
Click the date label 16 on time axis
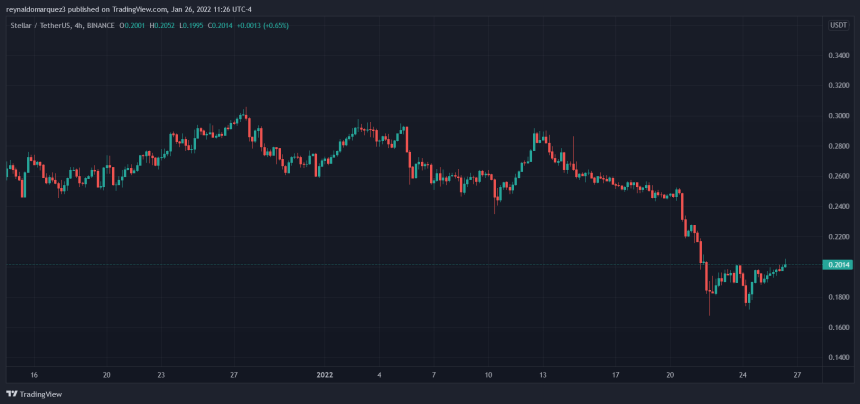pyautogui.click(x=34, y=375)
